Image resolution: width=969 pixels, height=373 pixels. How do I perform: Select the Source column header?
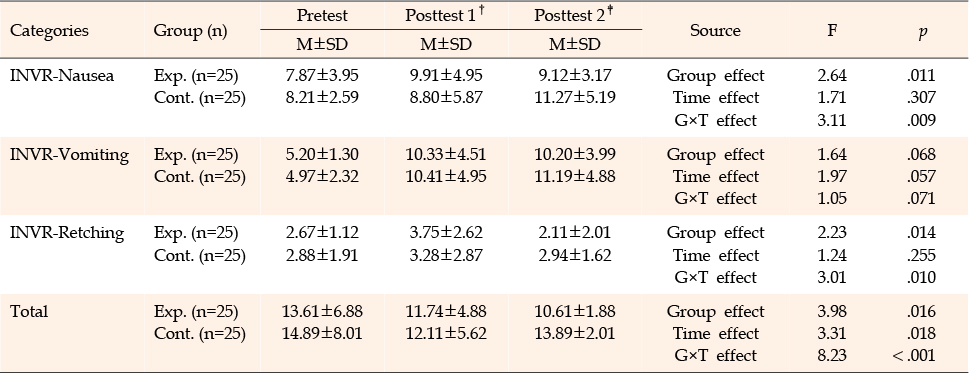point(715,30)
